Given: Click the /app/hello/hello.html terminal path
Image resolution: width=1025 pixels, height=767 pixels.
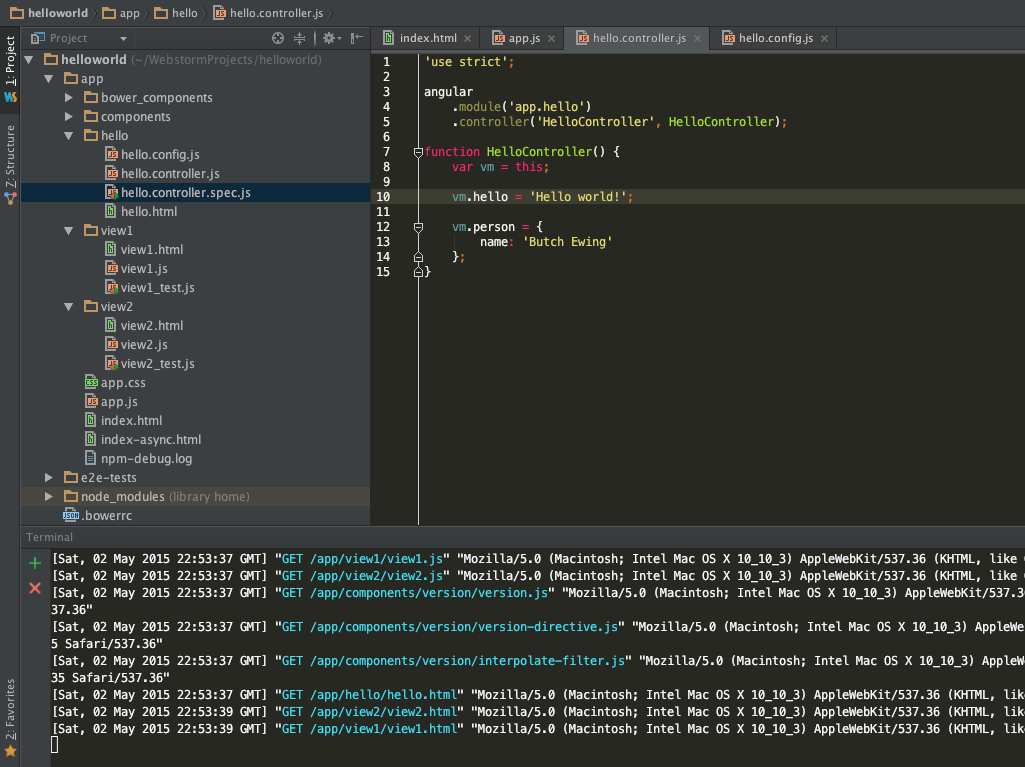Looking at the screenshot, I should click(x=383, y=694).
